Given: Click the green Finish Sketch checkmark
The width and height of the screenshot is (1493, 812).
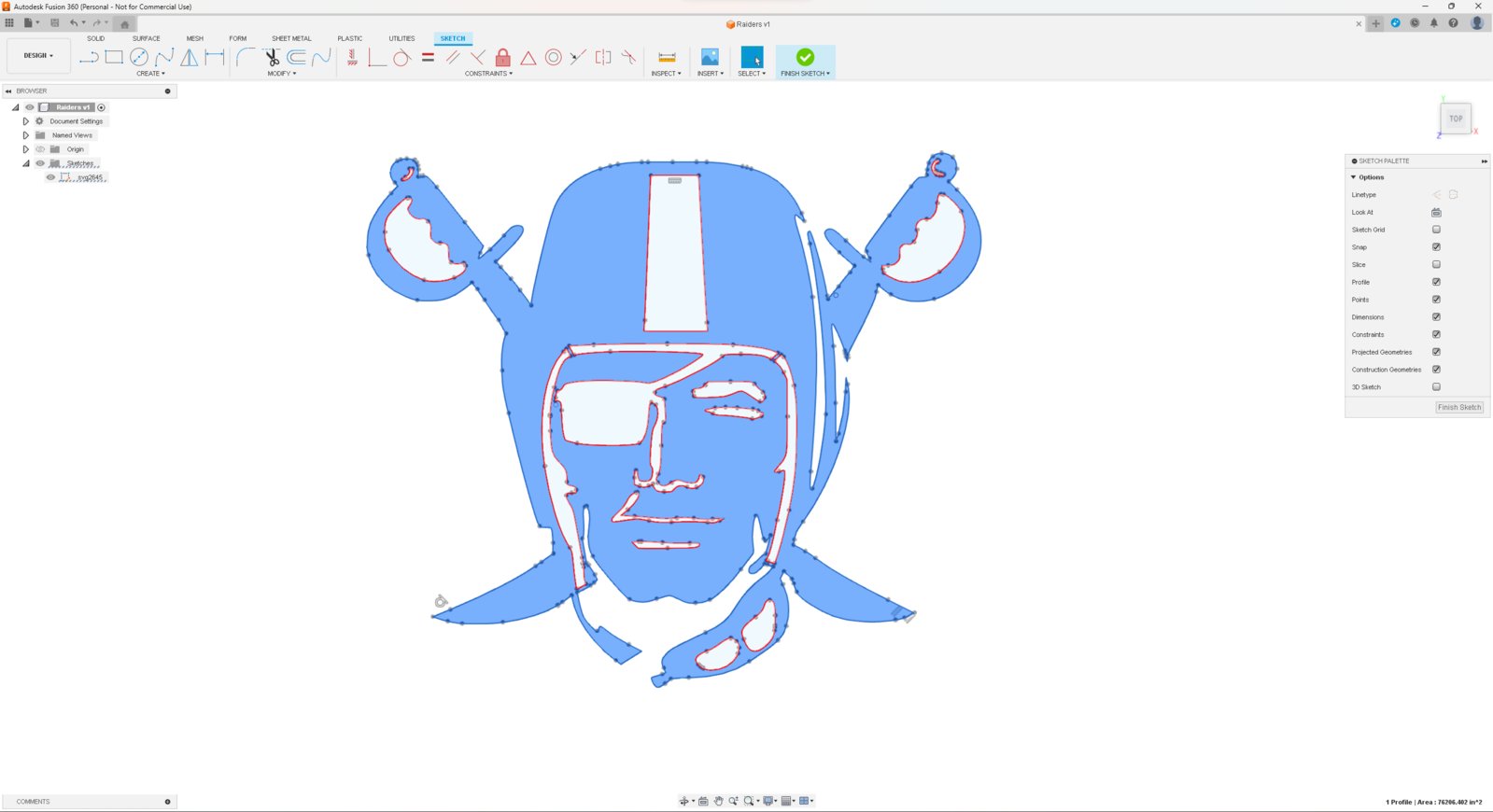Looking at the screenshot, I should coord(805,57).
